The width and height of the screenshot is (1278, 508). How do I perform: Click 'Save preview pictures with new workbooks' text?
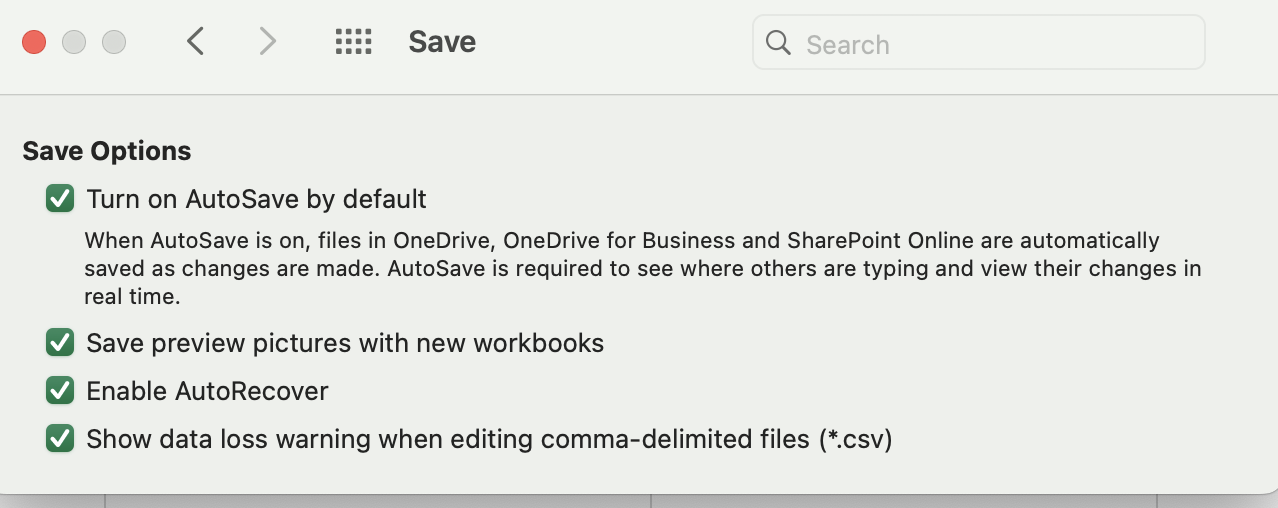(x=345, y=343)
